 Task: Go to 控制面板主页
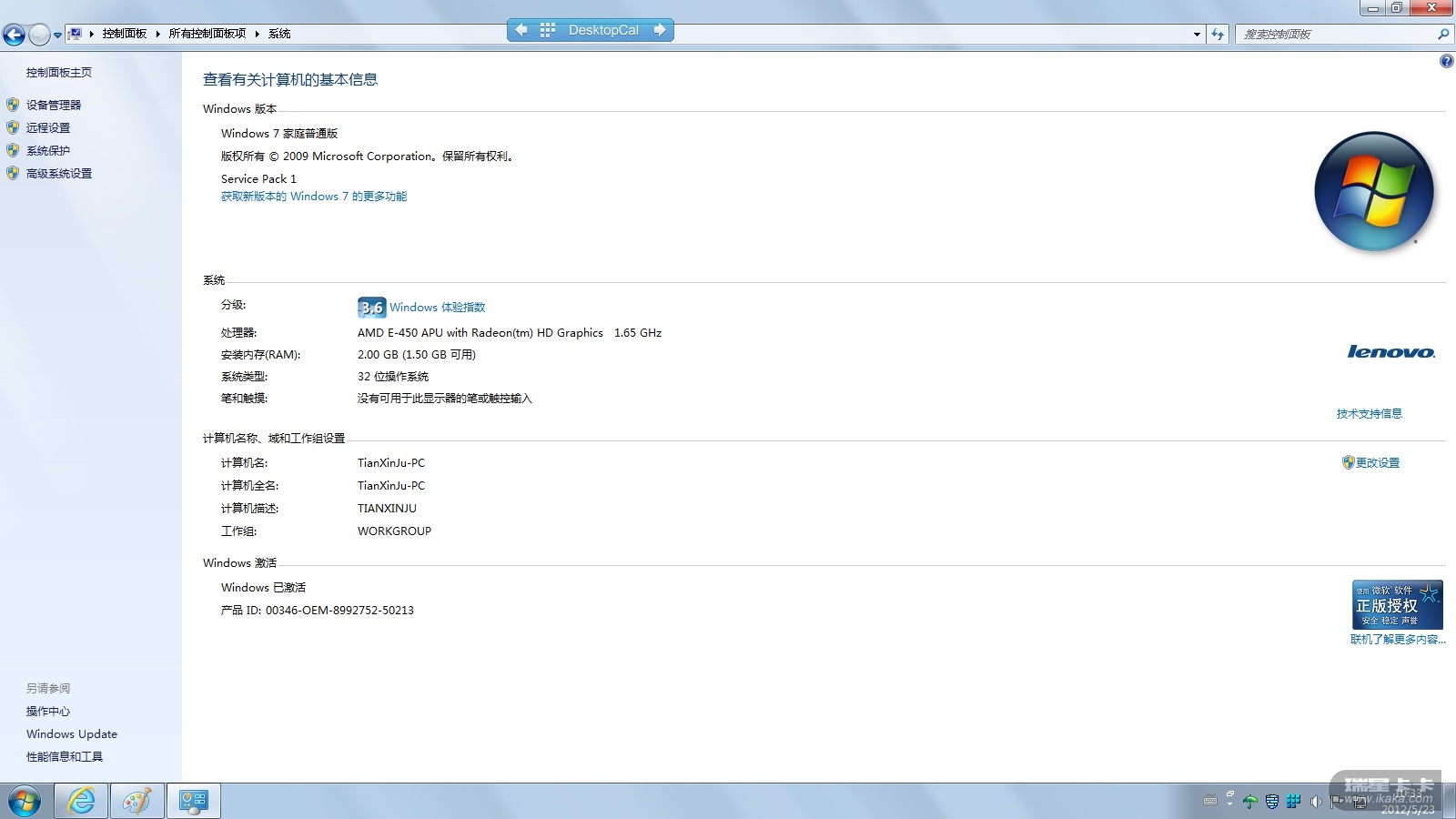[59, 73]
